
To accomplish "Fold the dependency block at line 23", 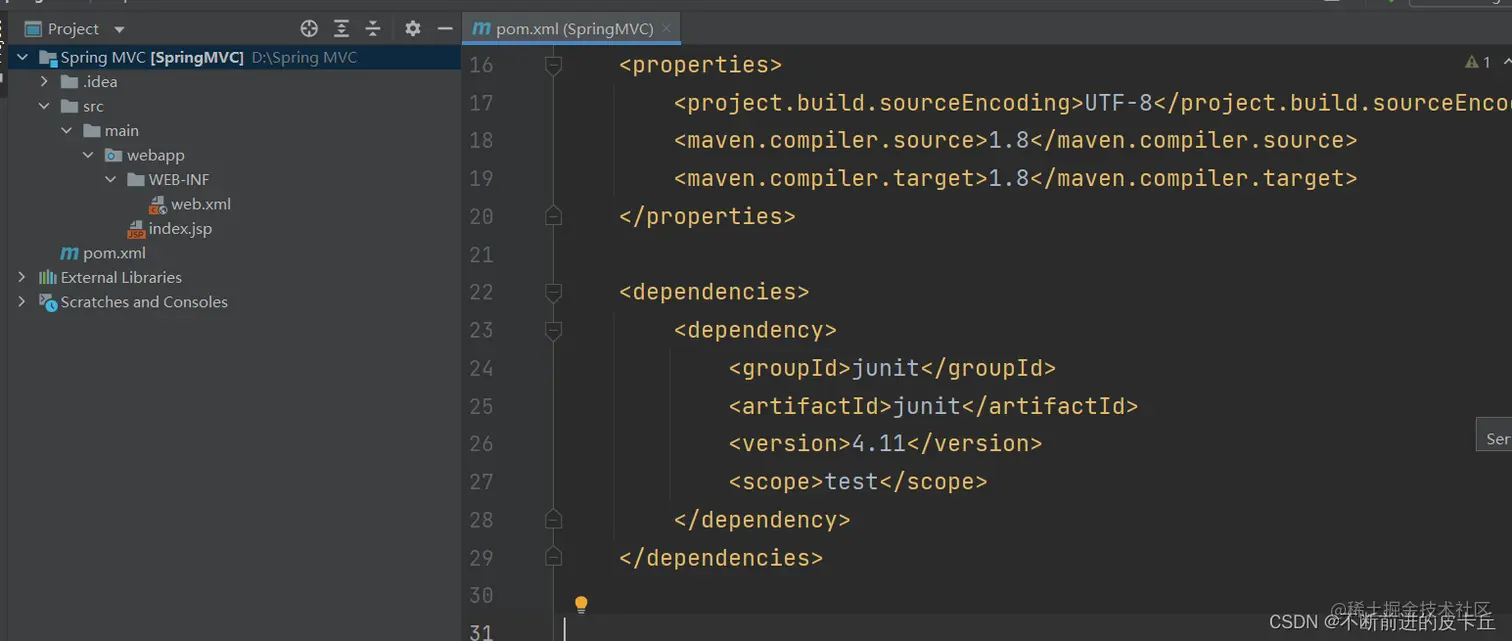I will pyautogui.click(x=553, y=330).
